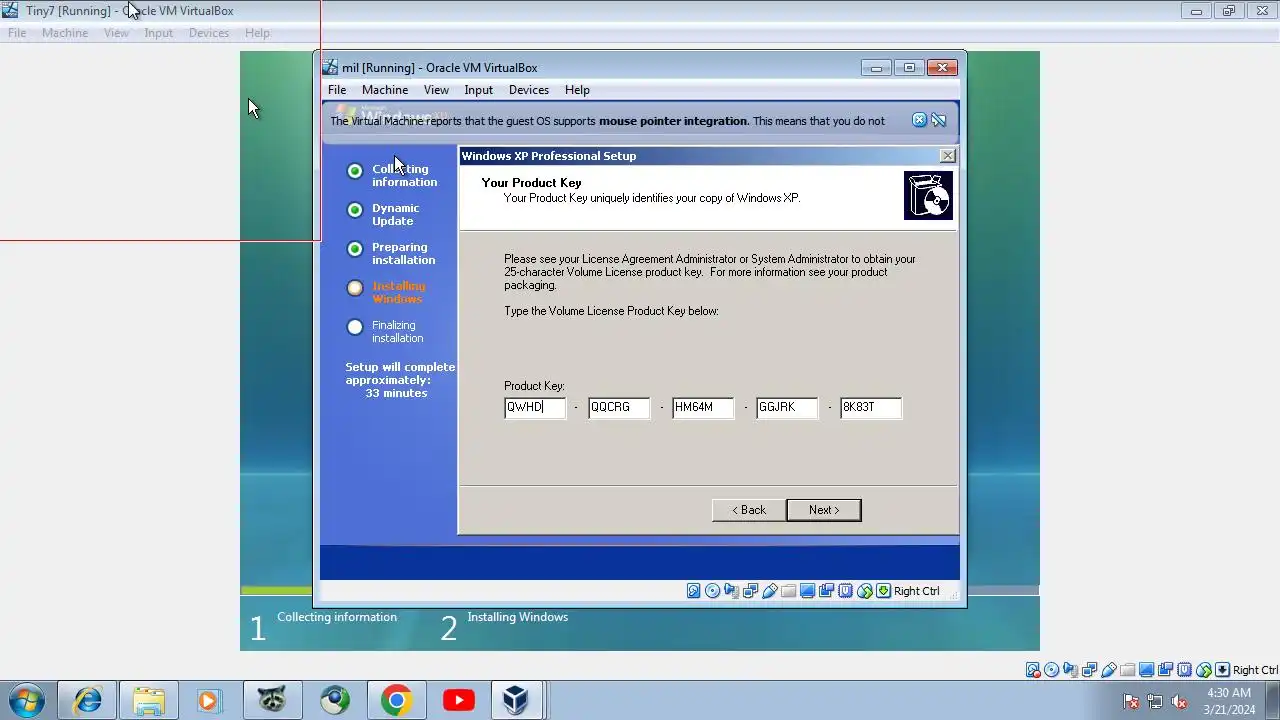Click mouse integration icon in mil VM status bar
1280x720 pixels.
(864, 591)
